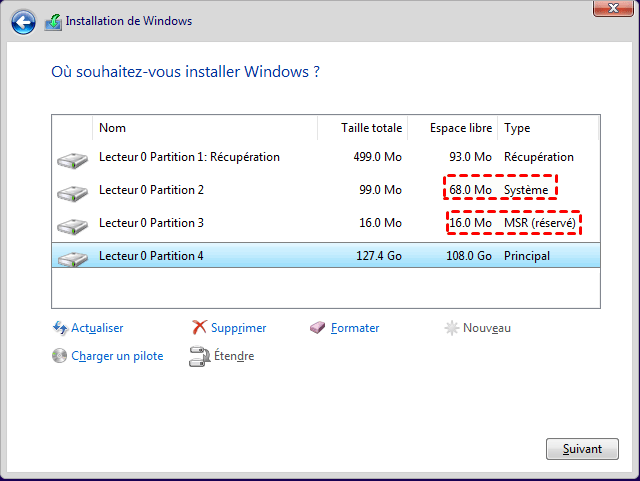Select Lecteur 0 Partition 3 row
This screenshot has height=481, width=640.
tap(326, 223)
